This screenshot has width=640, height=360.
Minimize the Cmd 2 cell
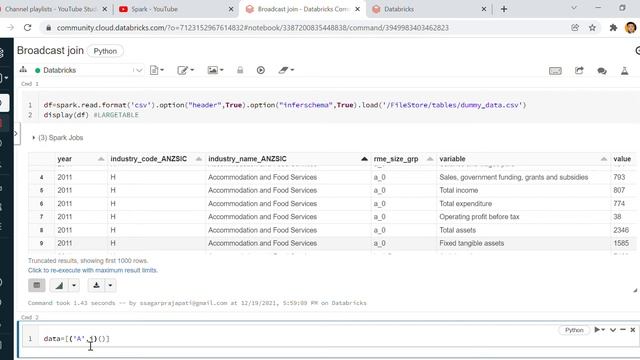pos(623,329)
